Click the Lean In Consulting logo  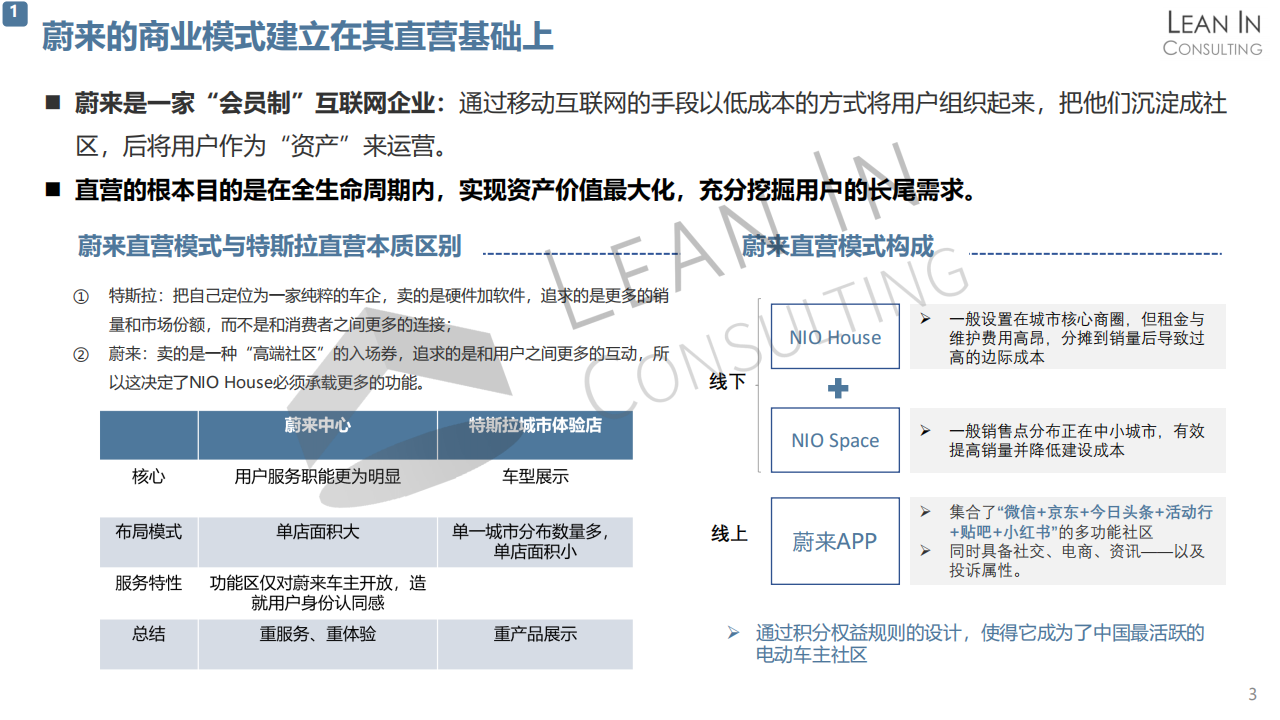pyautogui.click(x=1213, y=33)
